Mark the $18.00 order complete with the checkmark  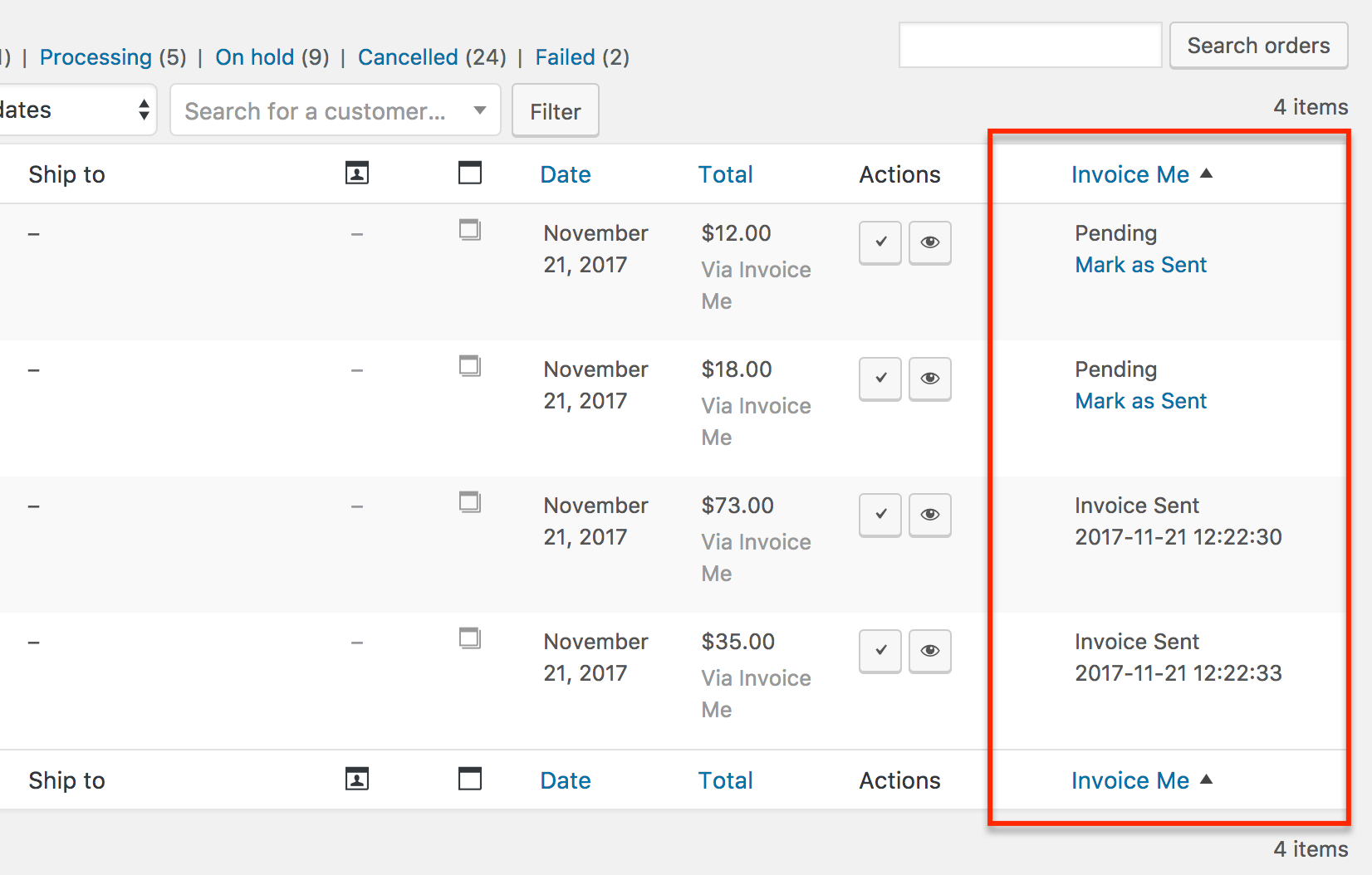[880, 379]
